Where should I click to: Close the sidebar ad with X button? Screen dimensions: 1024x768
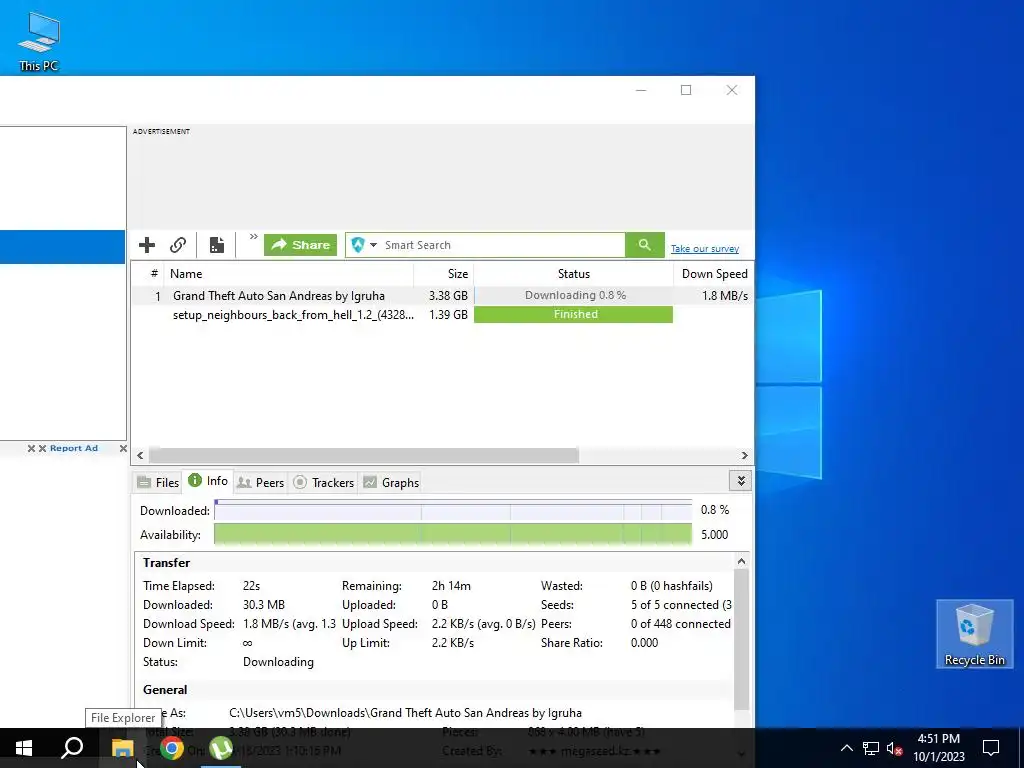[x=123, y=448]
